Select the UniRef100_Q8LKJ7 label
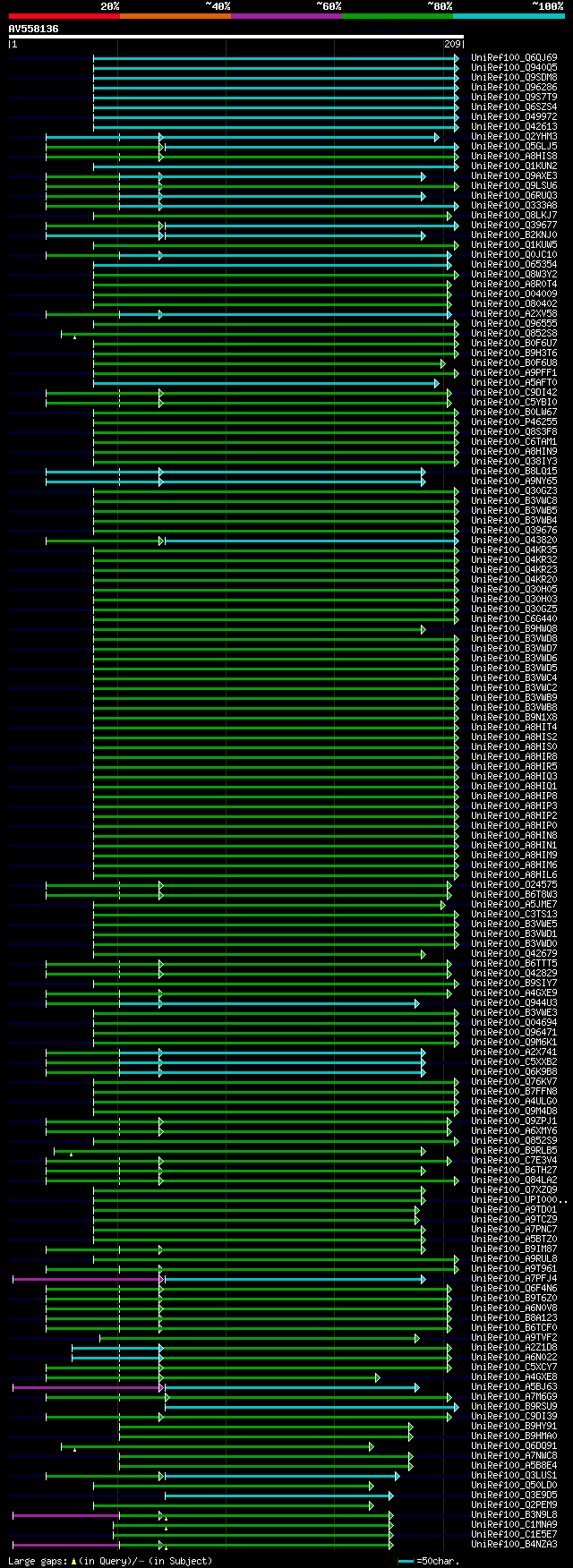Image resolution: width=573 pixels, height=1568 pixels. click(514, 215)
